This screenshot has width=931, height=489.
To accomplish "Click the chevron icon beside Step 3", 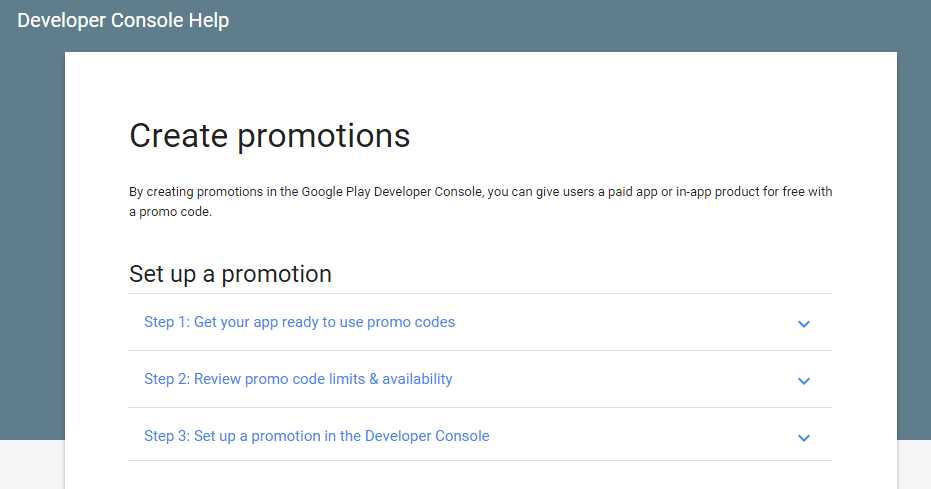I will (x=804, y=437).
